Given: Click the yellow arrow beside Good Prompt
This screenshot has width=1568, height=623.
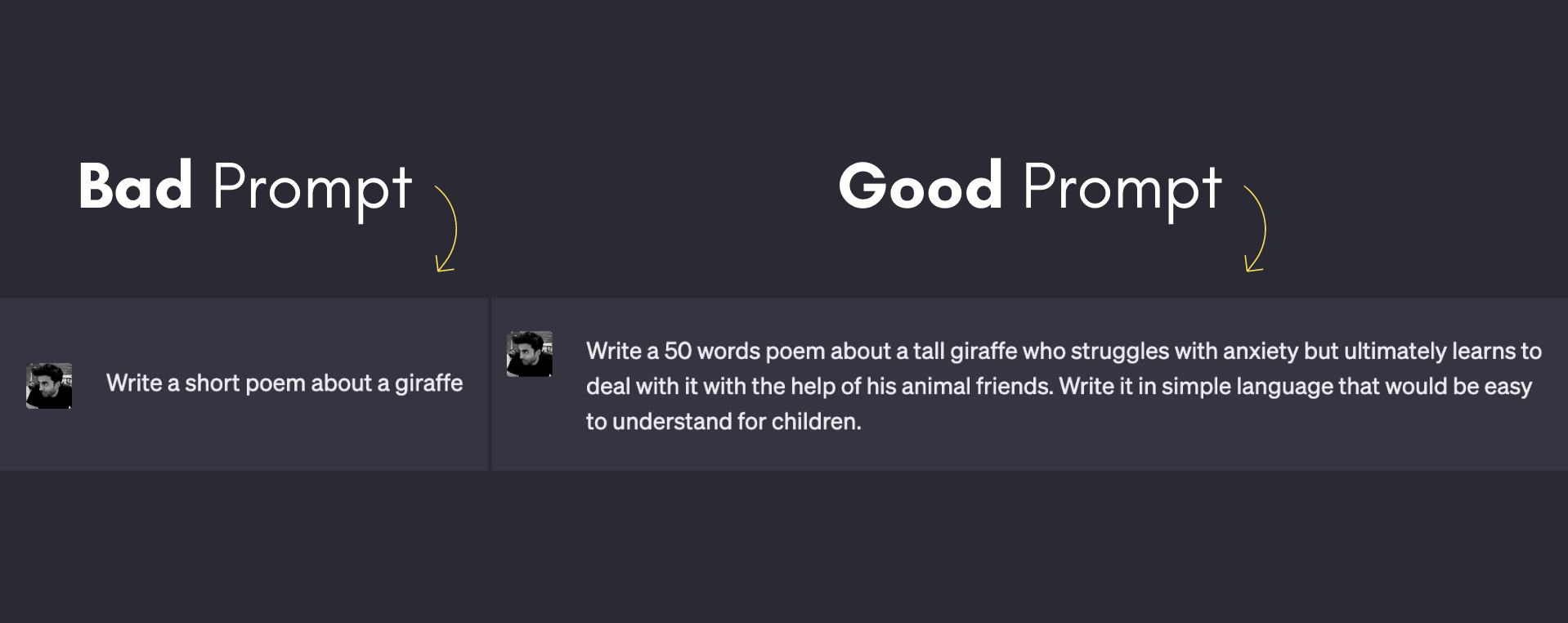Looking at the screenshot, I should (1256, 229).
